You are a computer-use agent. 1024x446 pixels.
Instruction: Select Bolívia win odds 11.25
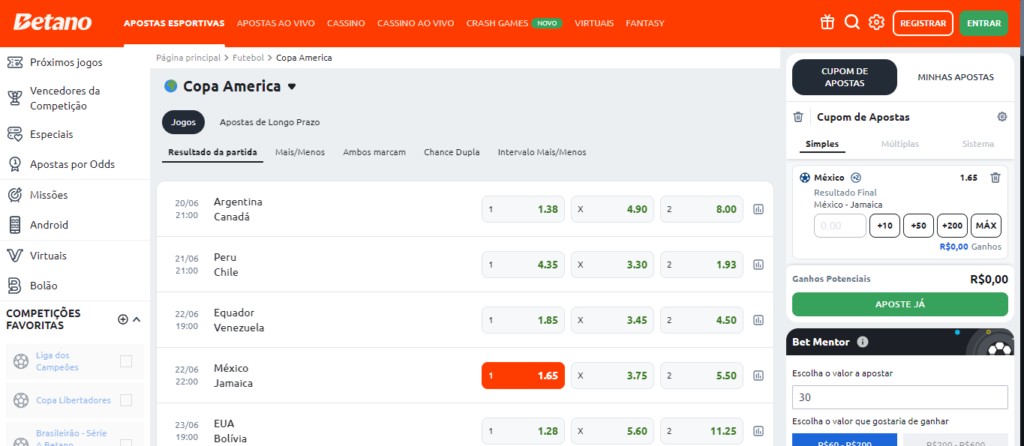702,431
